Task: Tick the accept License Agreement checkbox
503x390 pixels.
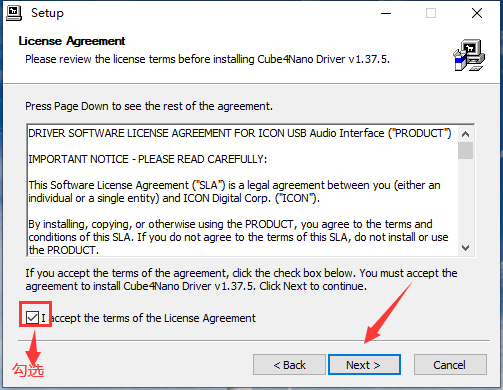Action: click(x=32, y=318)
